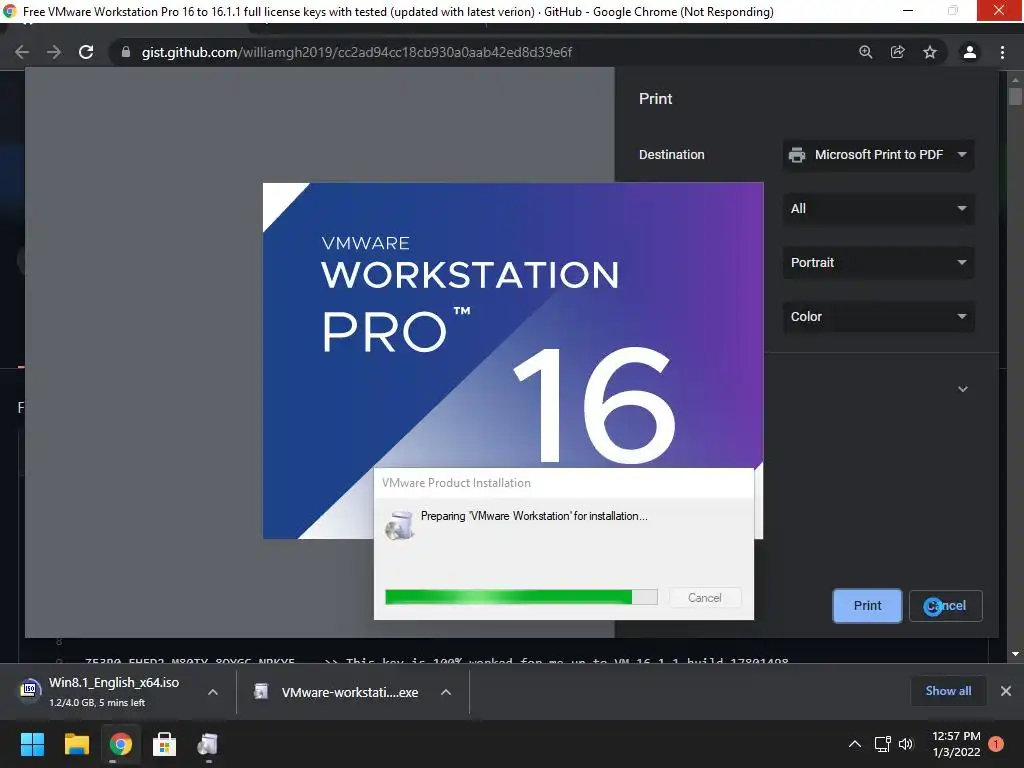
Task: Click the page vertical scrollbar thumb
Action: pos(1015,97)
